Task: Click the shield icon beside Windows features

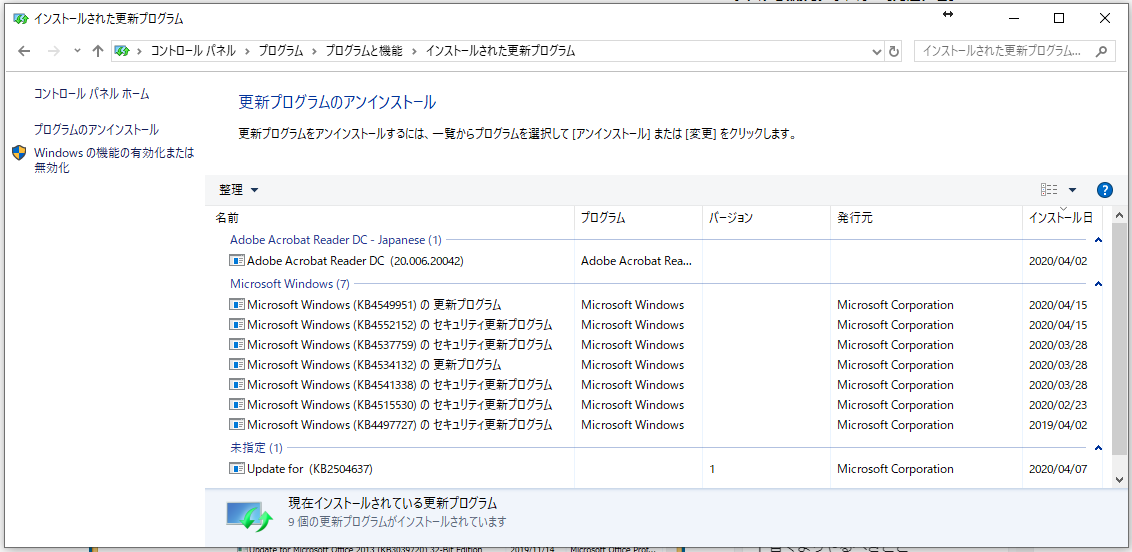Action: (19, 153)
